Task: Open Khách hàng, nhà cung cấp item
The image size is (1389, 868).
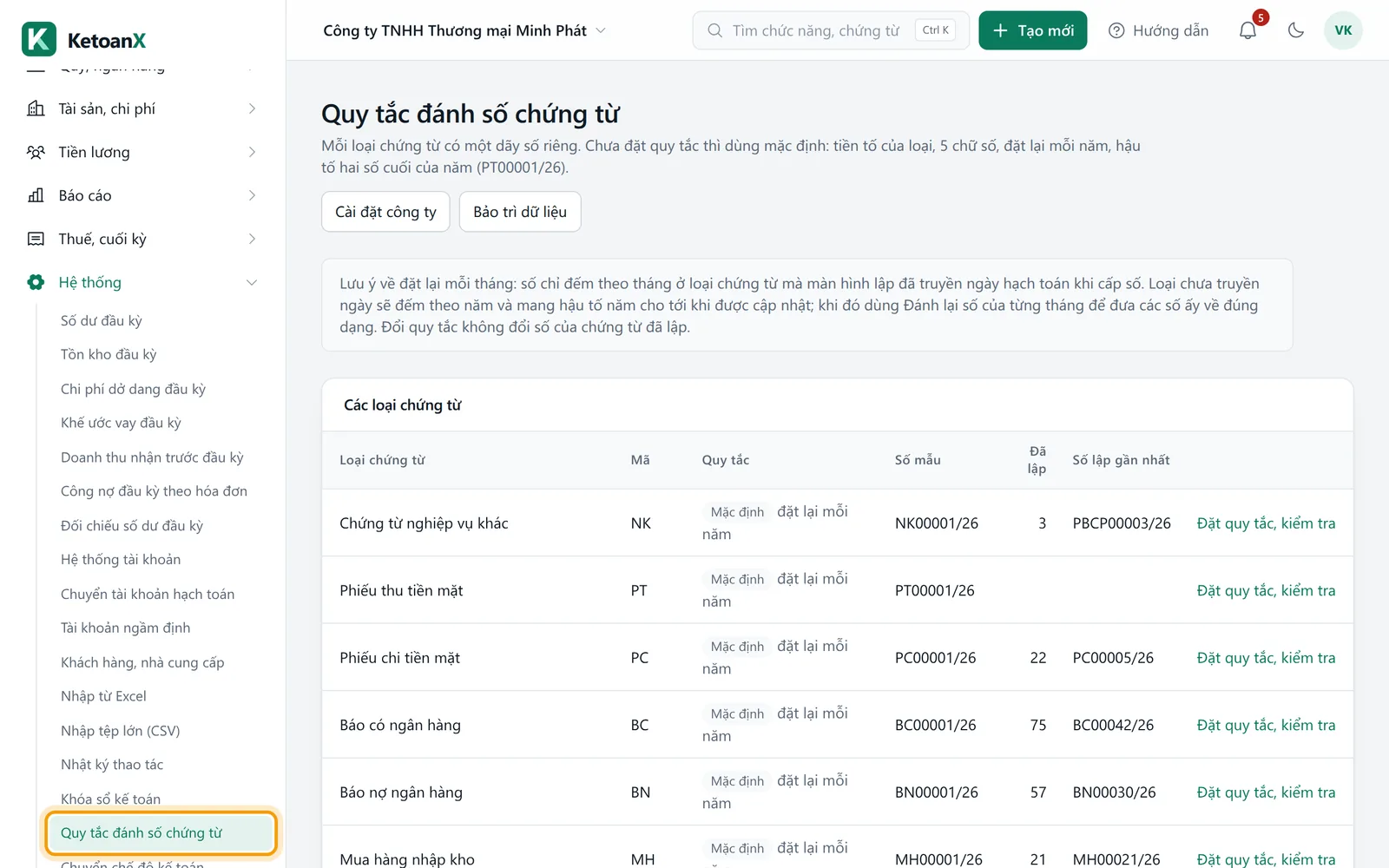Action: pos(142,662)
